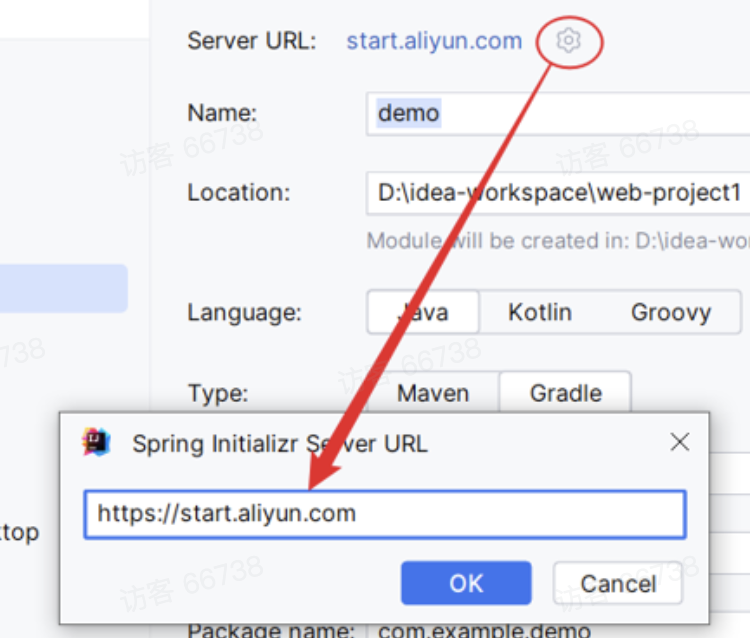
Task: Focus the Name field containing demo
Action: [558, 114]
